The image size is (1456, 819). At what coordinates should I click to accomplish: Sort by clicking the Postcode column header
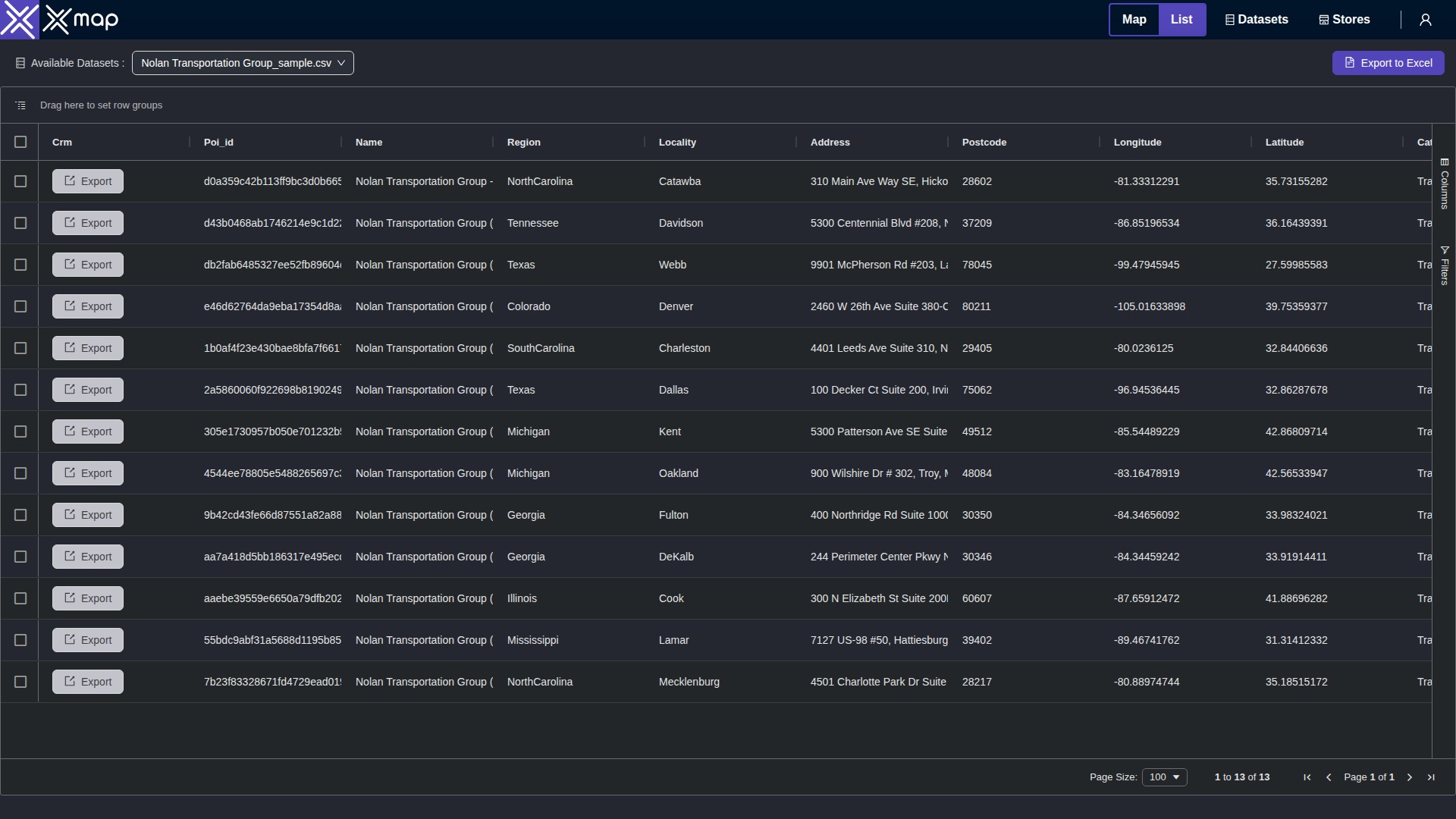(984, 142)
